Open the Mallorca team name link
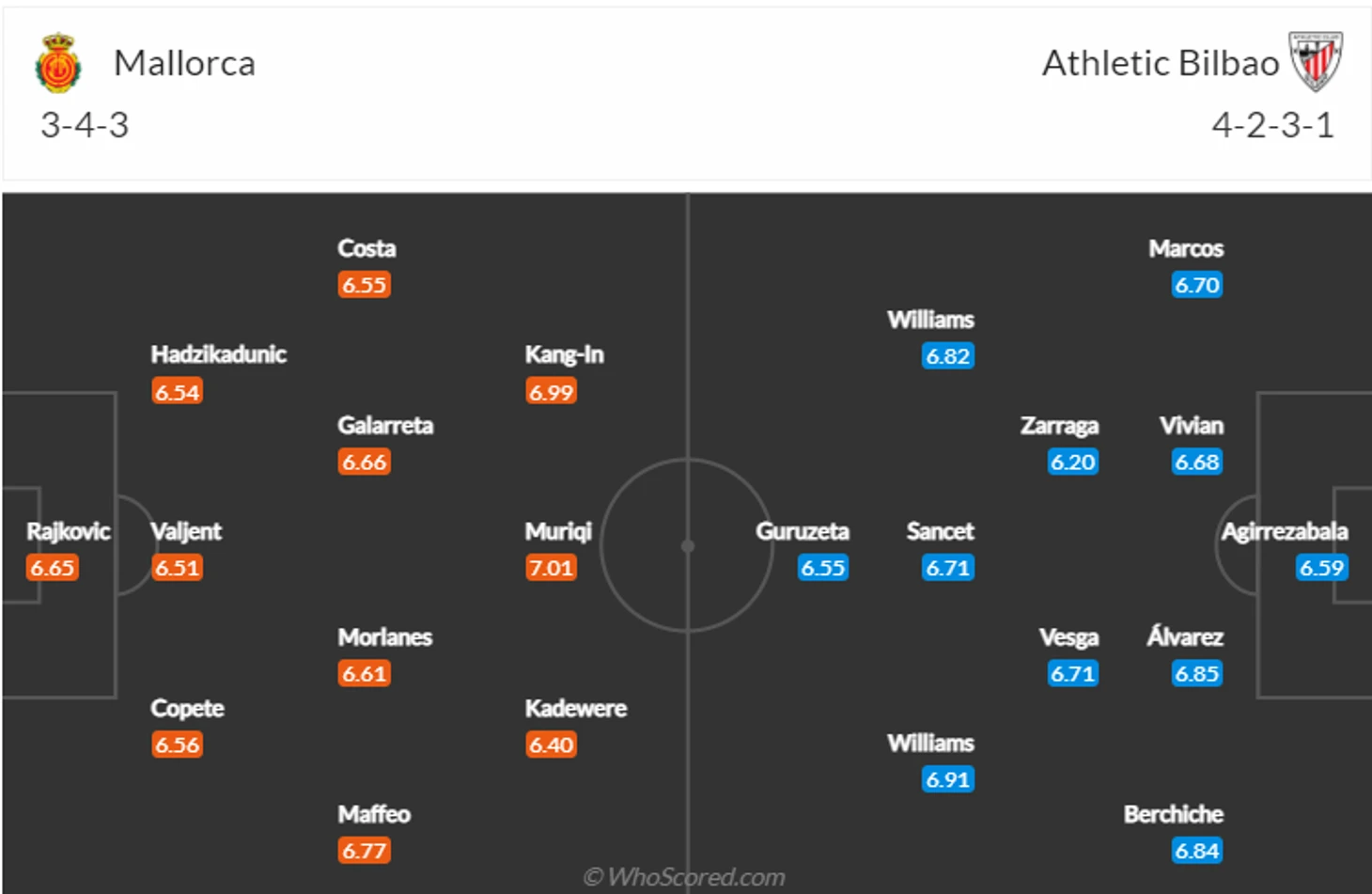The image size is (1372, 894). point(184,63)
